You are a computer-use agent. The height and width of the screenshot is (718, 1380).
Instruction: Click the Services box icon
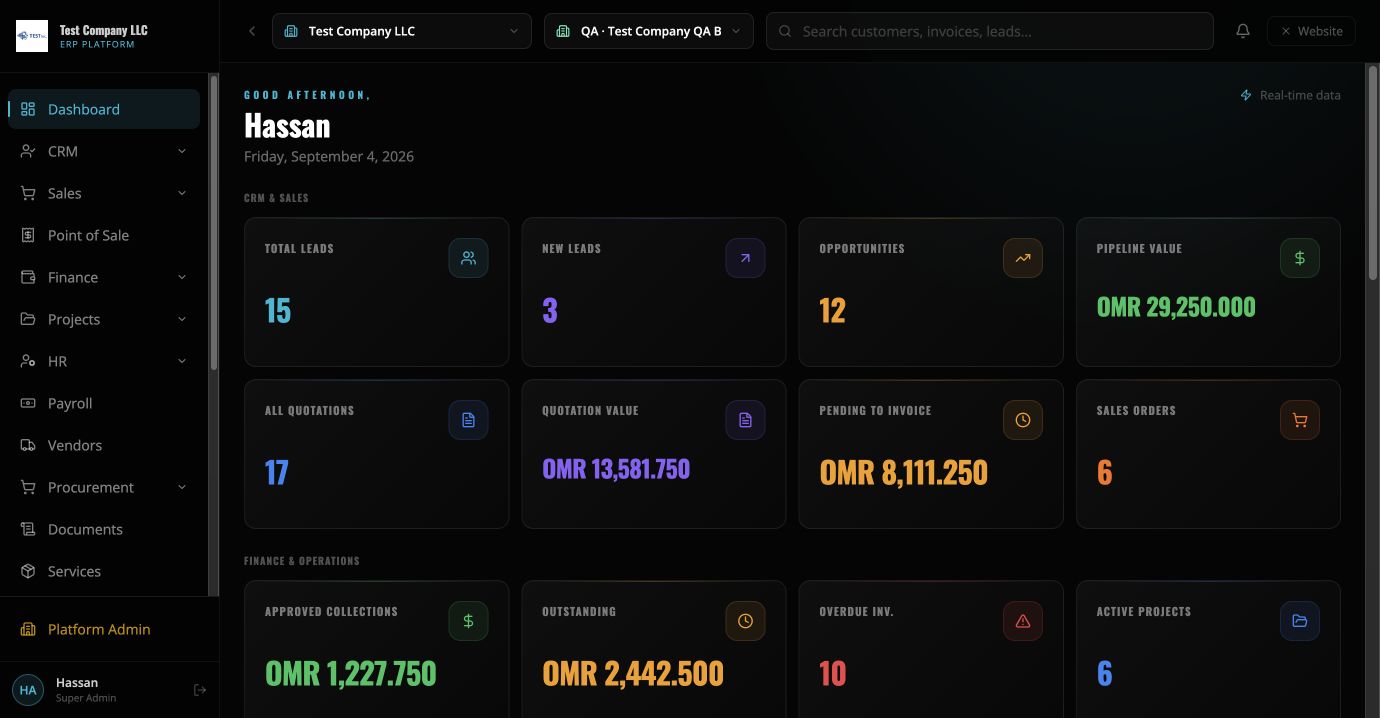click(x=28, y=571)
